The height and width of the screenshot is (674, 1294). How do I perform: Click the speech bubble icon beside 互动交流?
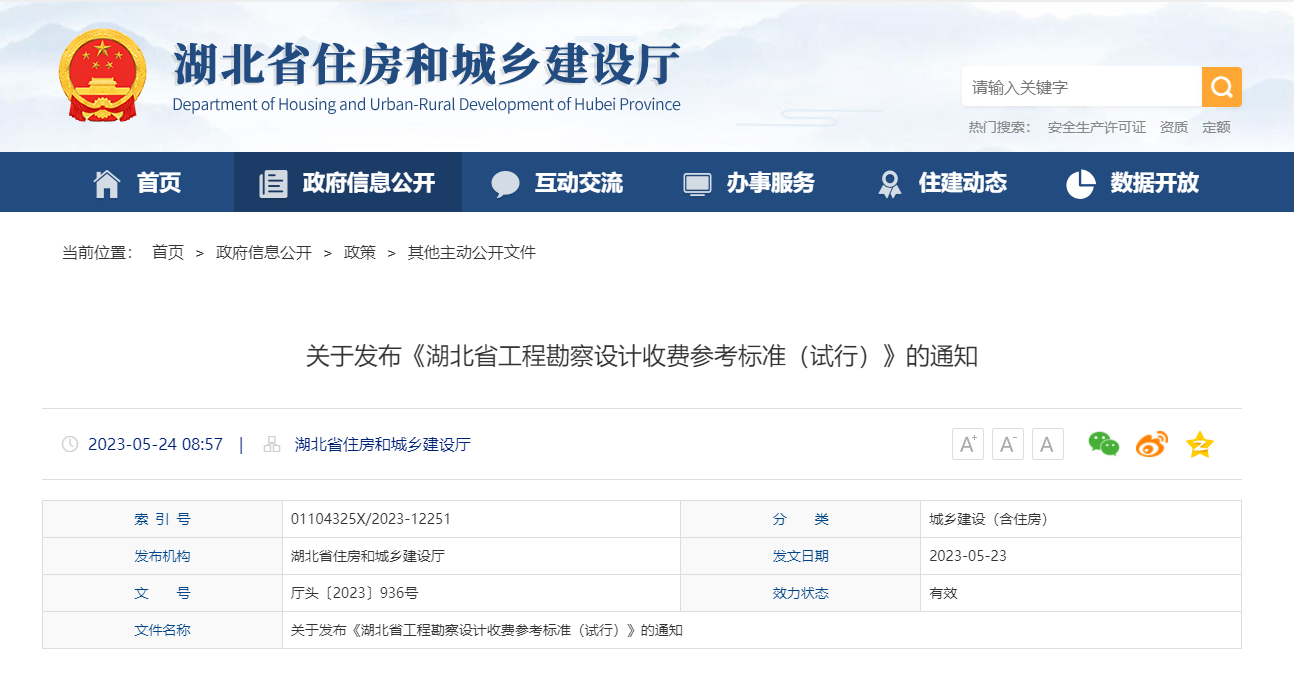click(x=506, y=184)
